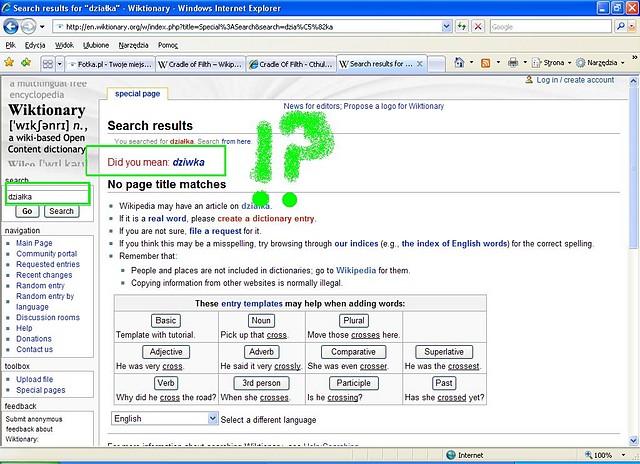Open the Strona page menu
This screenshot has height=464, width=640.
click(551, 63)
